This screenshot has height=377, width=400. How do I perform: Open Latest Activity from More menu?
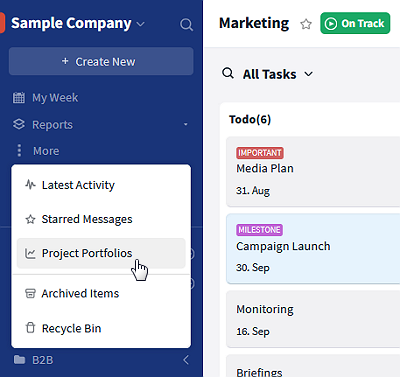[x=101, y=185]
